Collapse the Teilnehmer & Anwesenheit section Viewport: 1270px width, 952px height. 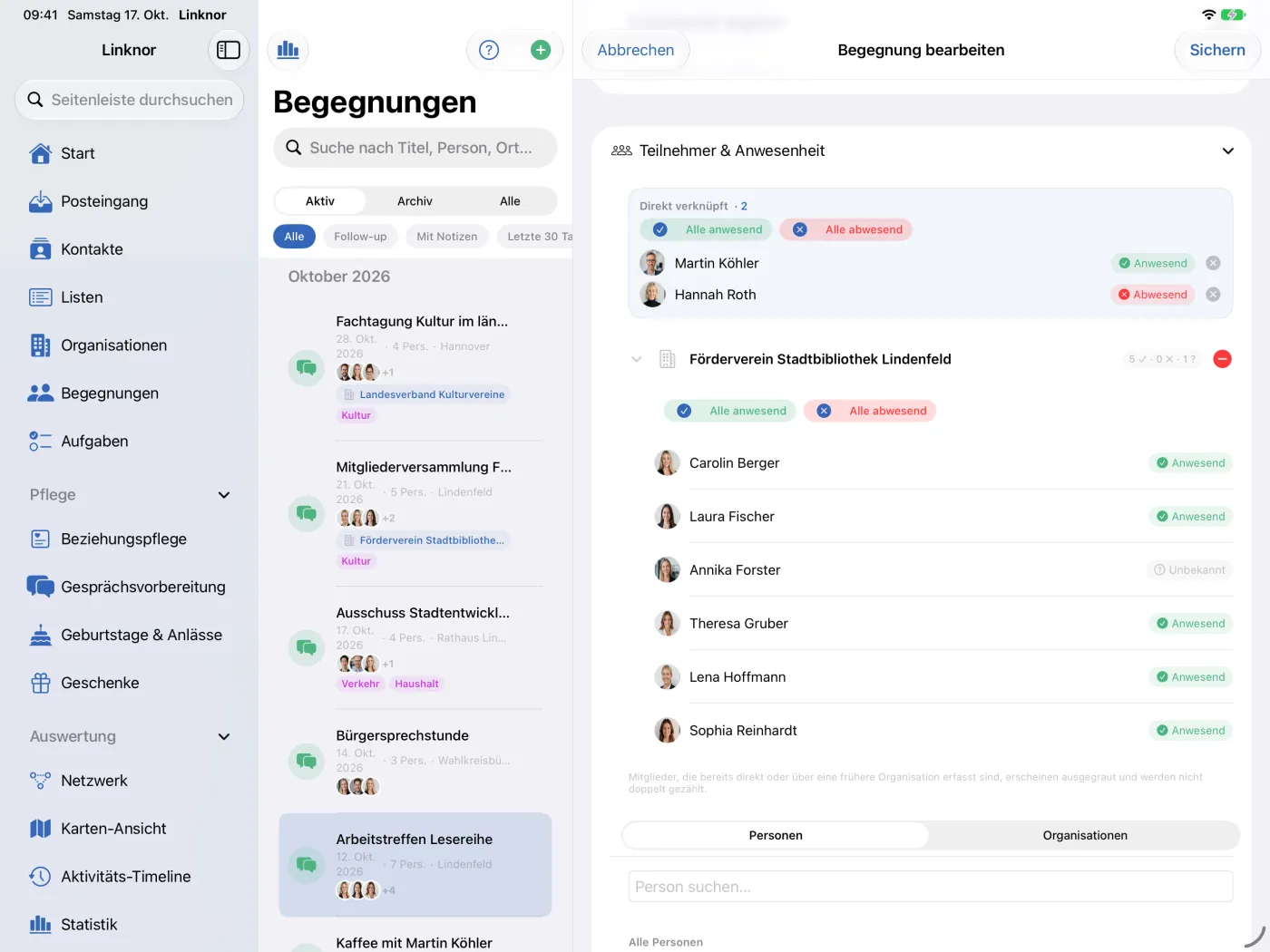point(1227,151)
